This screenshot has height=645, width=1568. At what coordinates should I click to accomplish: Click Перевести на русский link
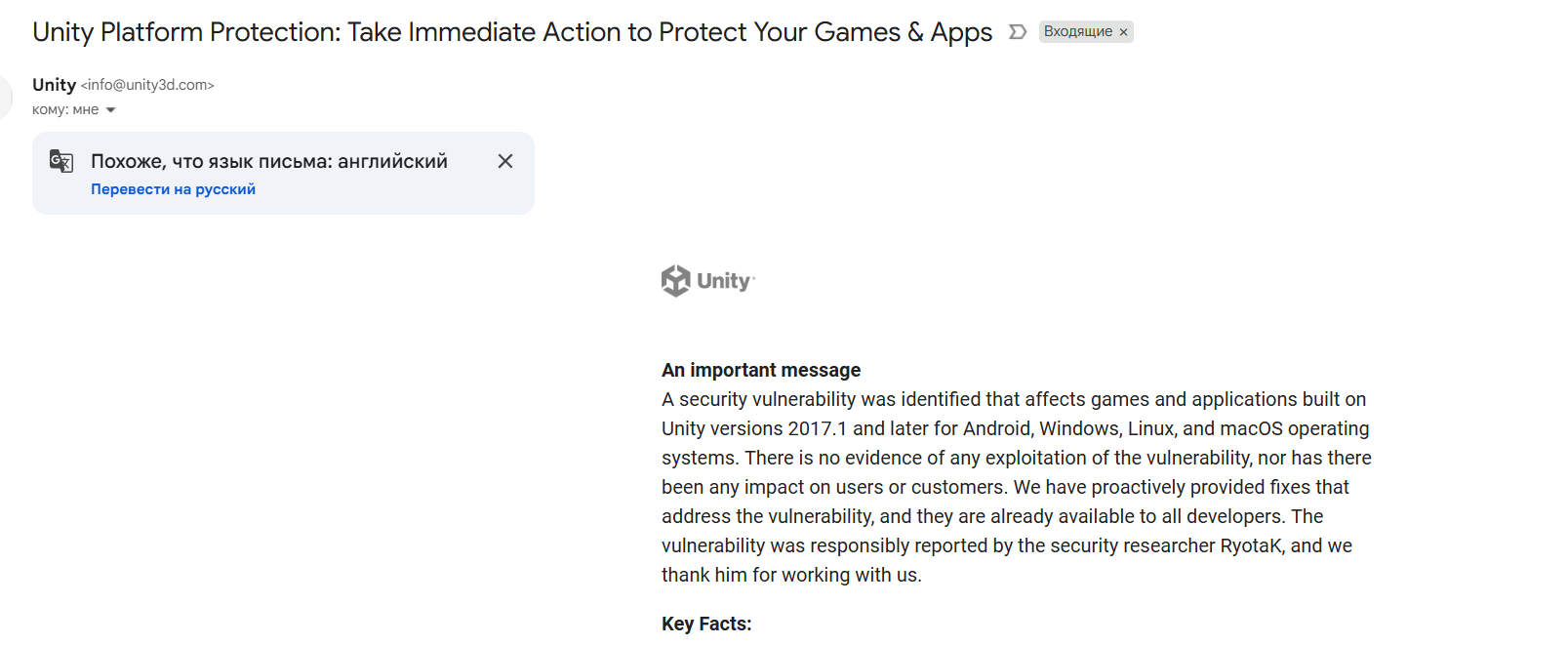[x=173, y=189]
